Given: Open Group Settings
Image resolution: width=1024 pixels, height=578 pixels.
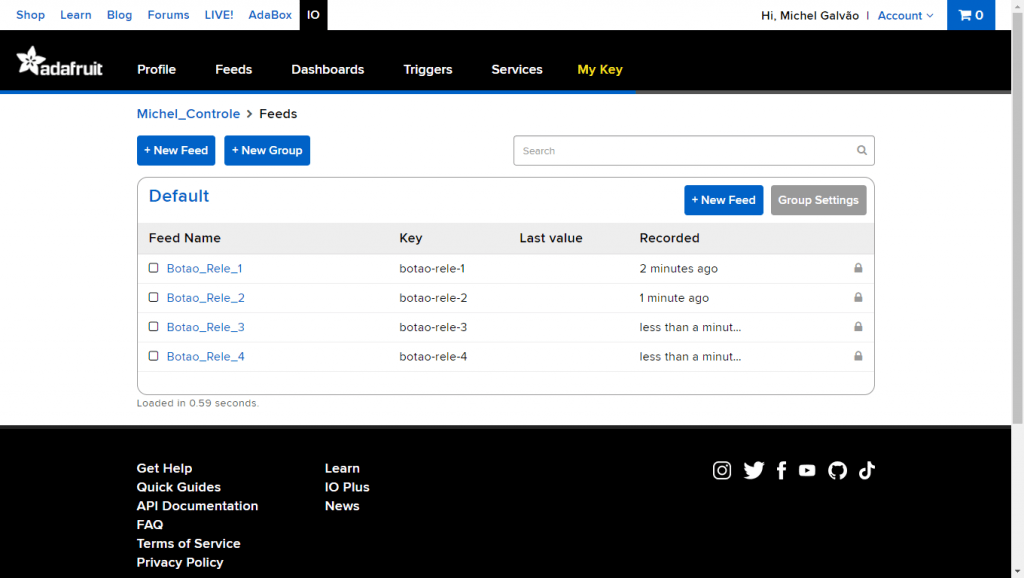Looking at the screenshot, I should pyautogui.click(x=818, y=200).
